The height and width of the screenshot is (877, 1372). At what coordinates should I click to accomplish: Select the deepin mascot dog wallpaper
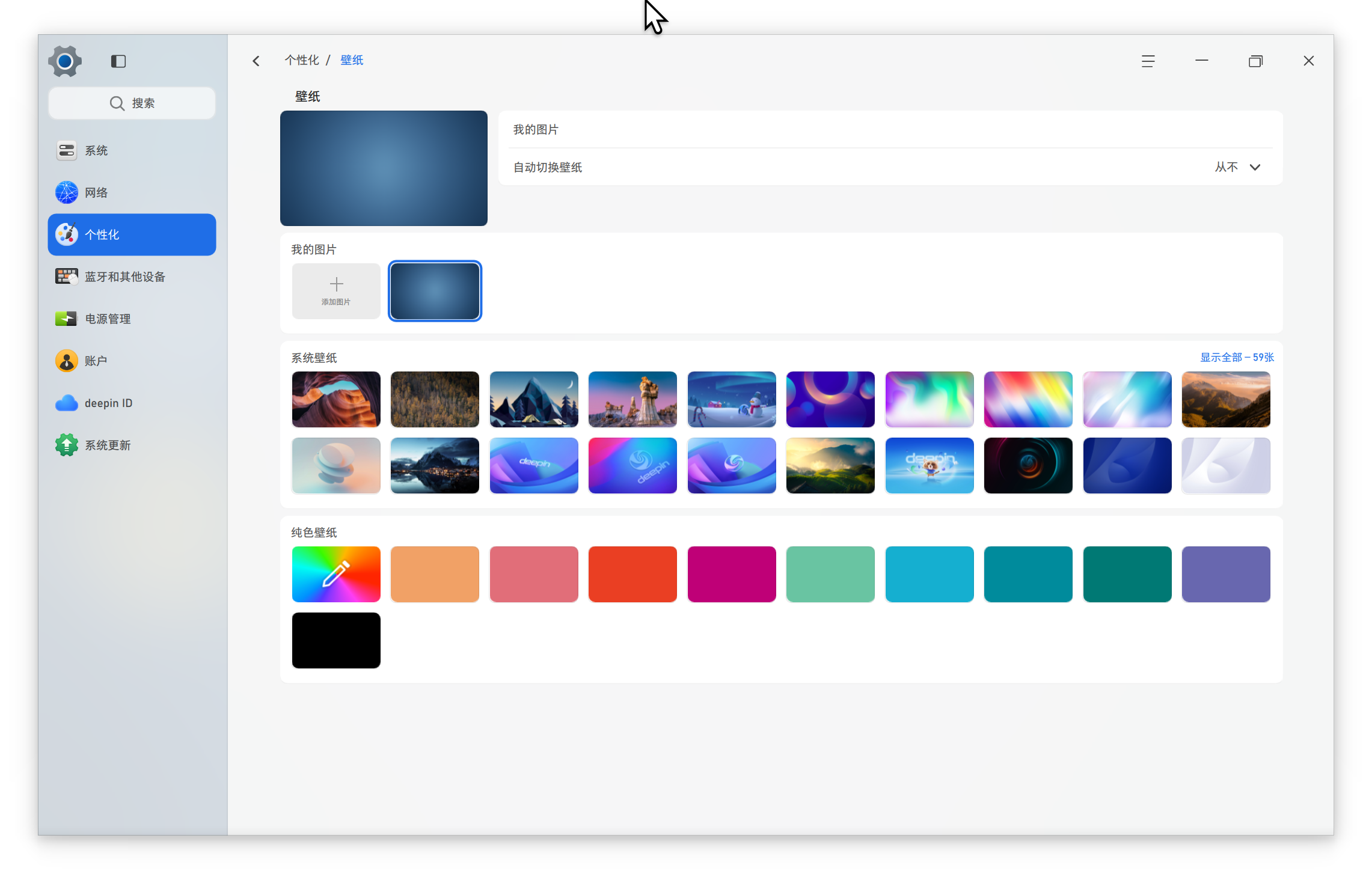[929, 465]
